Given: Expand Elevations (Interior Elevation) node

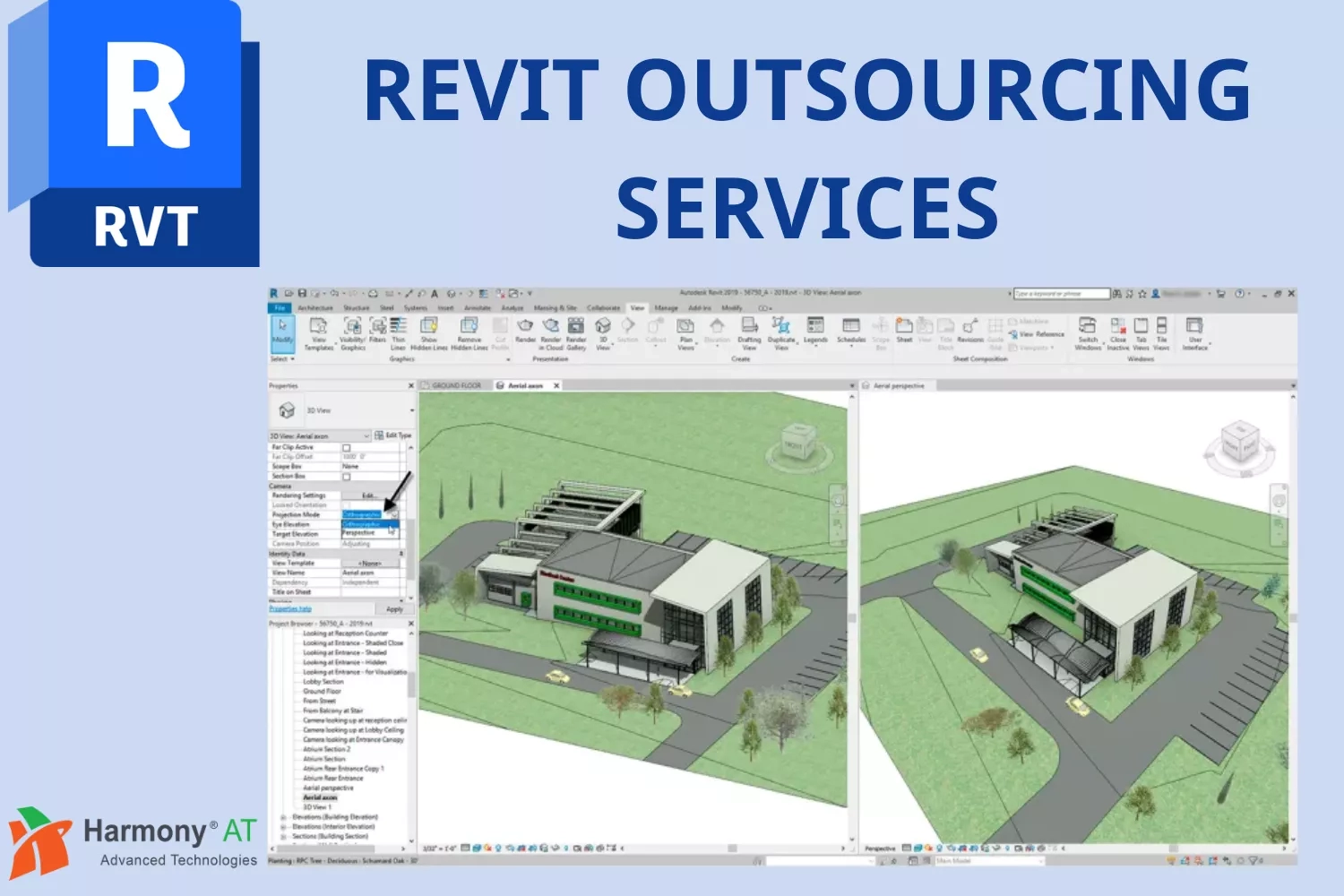Looking at the screenshot, I should [284, 827].
